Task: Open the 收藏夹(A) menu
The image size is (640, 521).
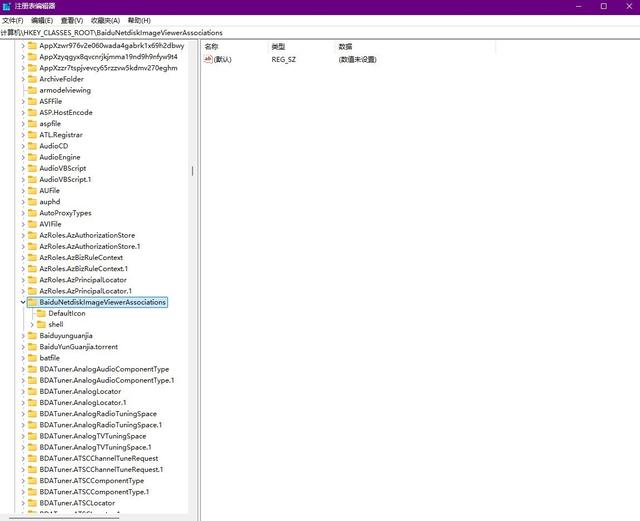Action: 105,20
